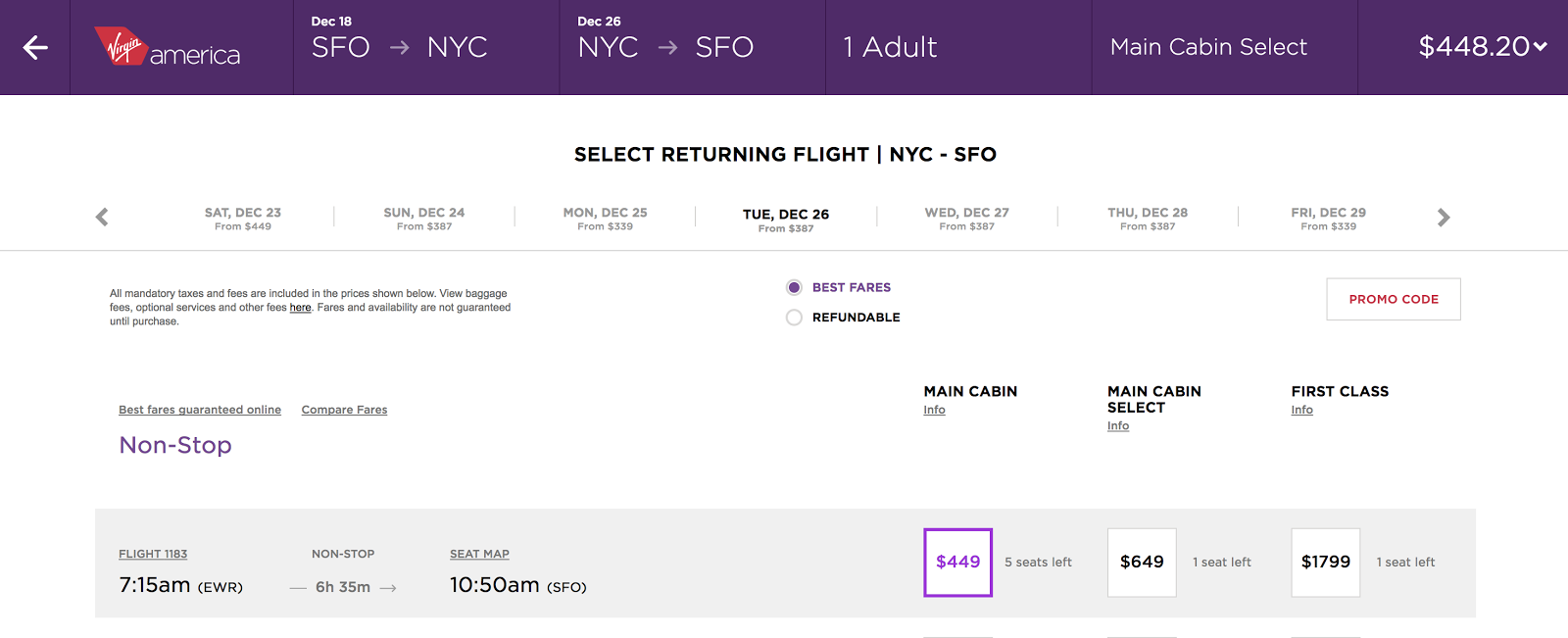The width and height of the screenshot is (1568, 638).
Task: Select the Fri, Dec 29 date tab
Action: 1328,219
